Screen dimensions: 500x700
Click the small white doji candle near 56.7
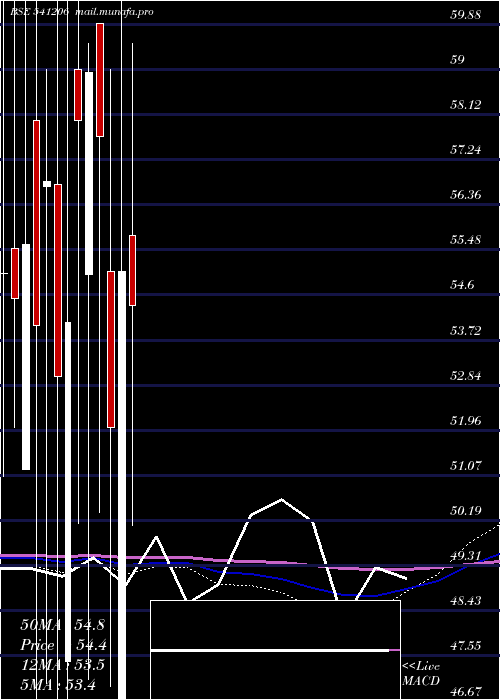pos(47,183)
